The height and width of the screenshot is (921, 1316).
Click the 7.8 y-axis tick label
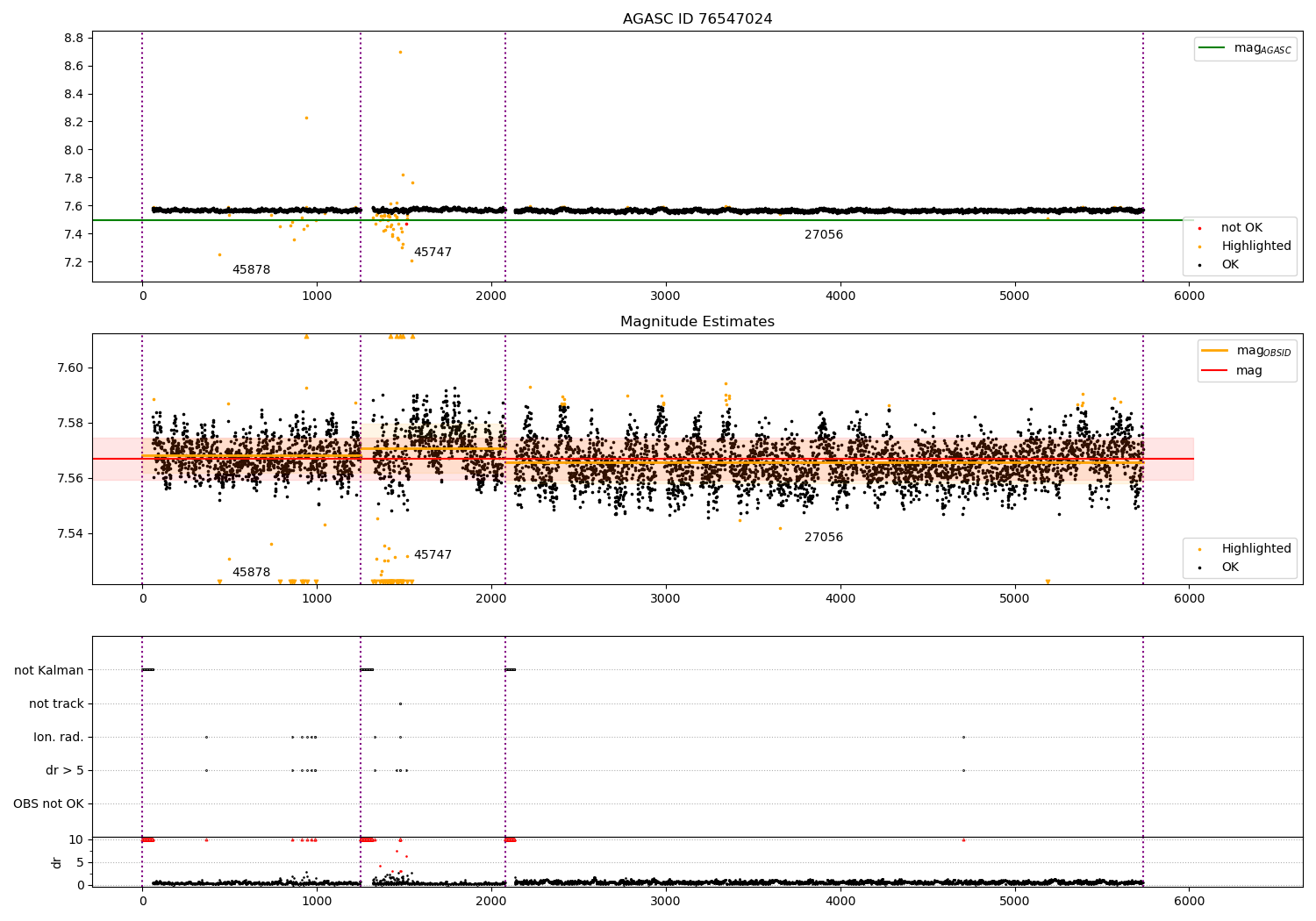click(x=74, y=178)
